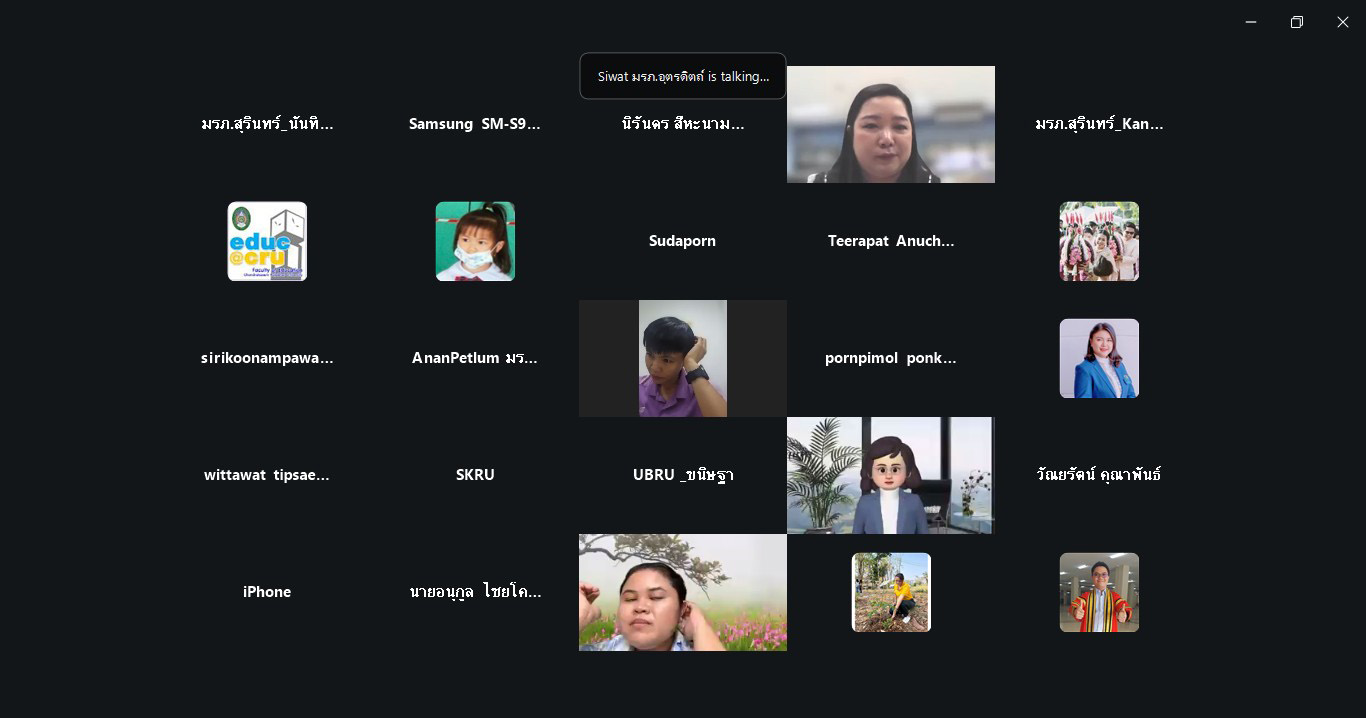Select the woman in blue blazer avatar
The width and height of the screenshot is (1366, 718).
point(1099,358)
